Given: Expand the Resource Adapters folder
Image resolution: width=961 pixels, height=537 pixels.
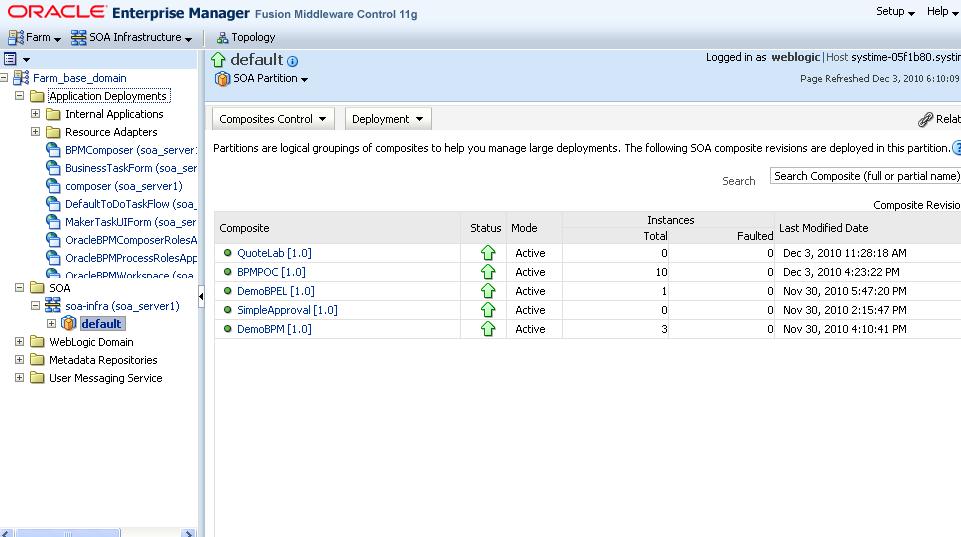Looking at the screenshot, I should pos(36,131).
